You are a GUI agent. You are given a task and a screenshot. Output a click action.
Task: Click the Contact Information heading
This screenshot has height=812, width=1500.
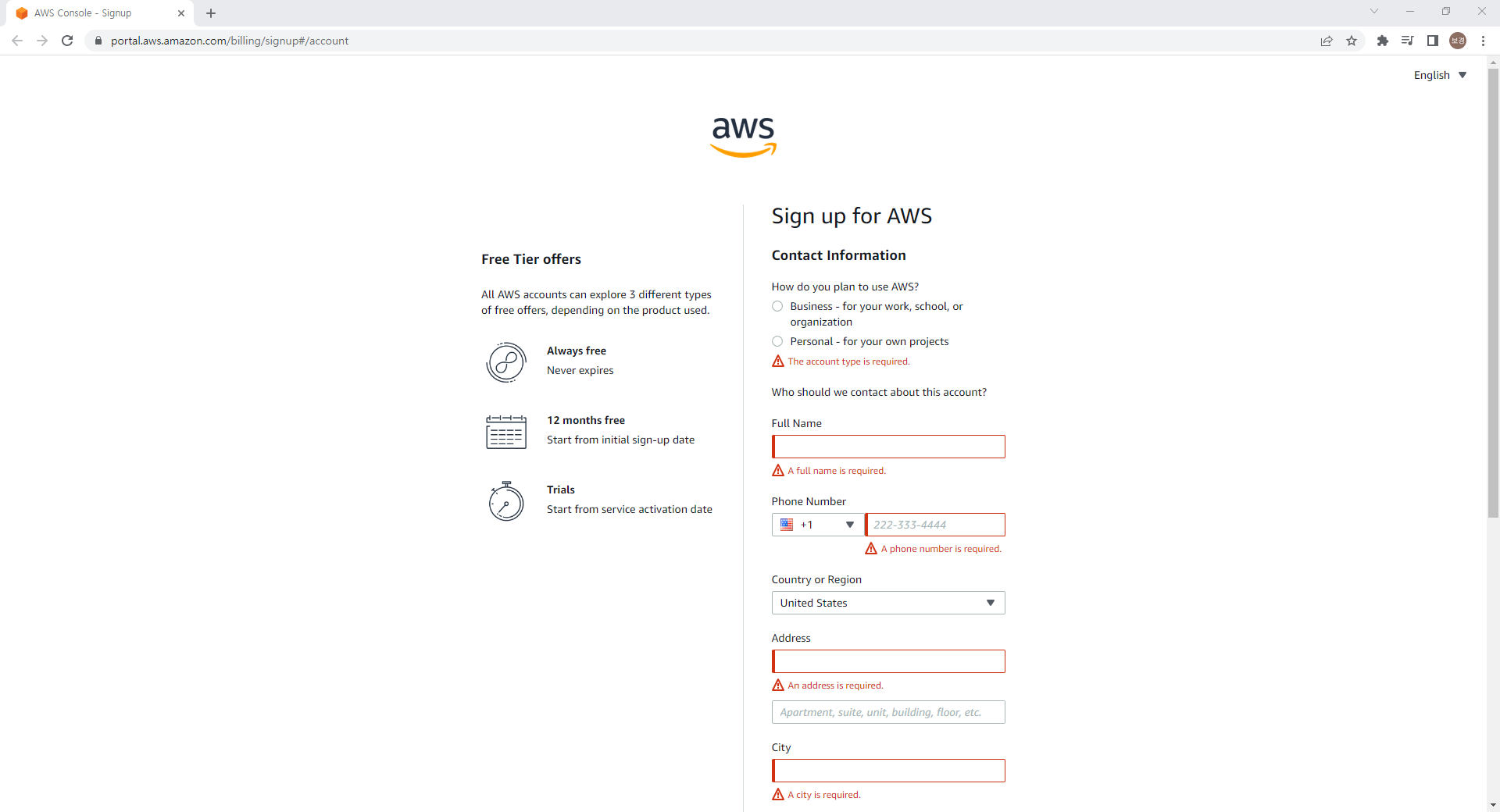point(839,255)
